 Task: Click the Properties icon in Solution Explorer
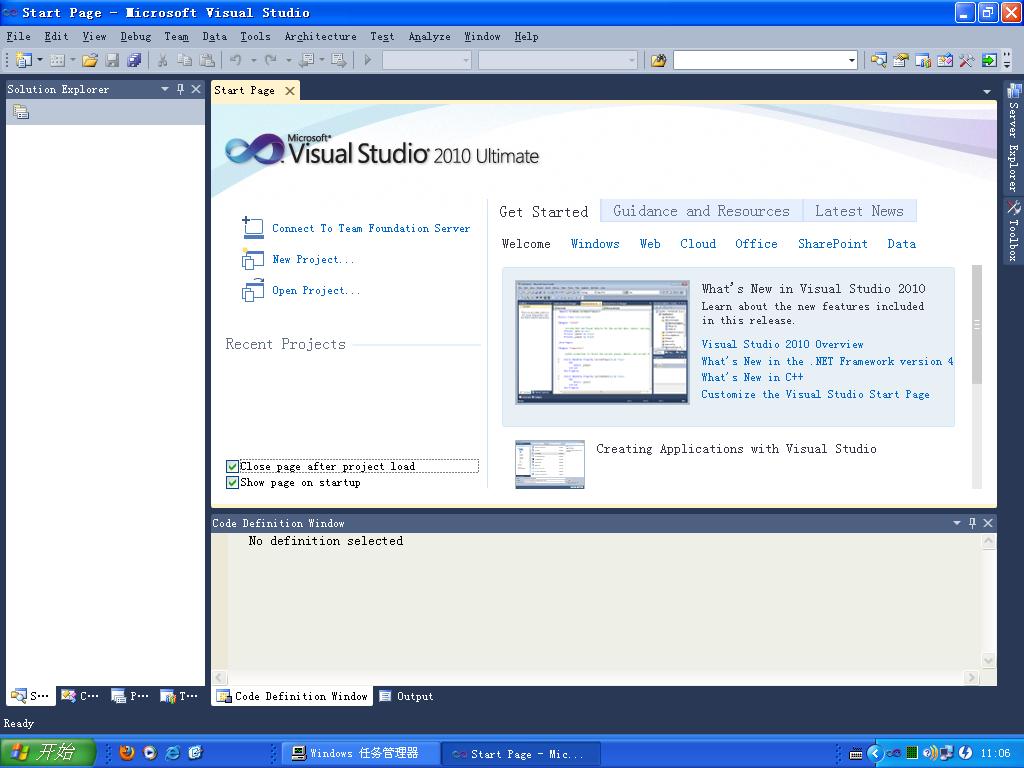[x=21, y=112]
